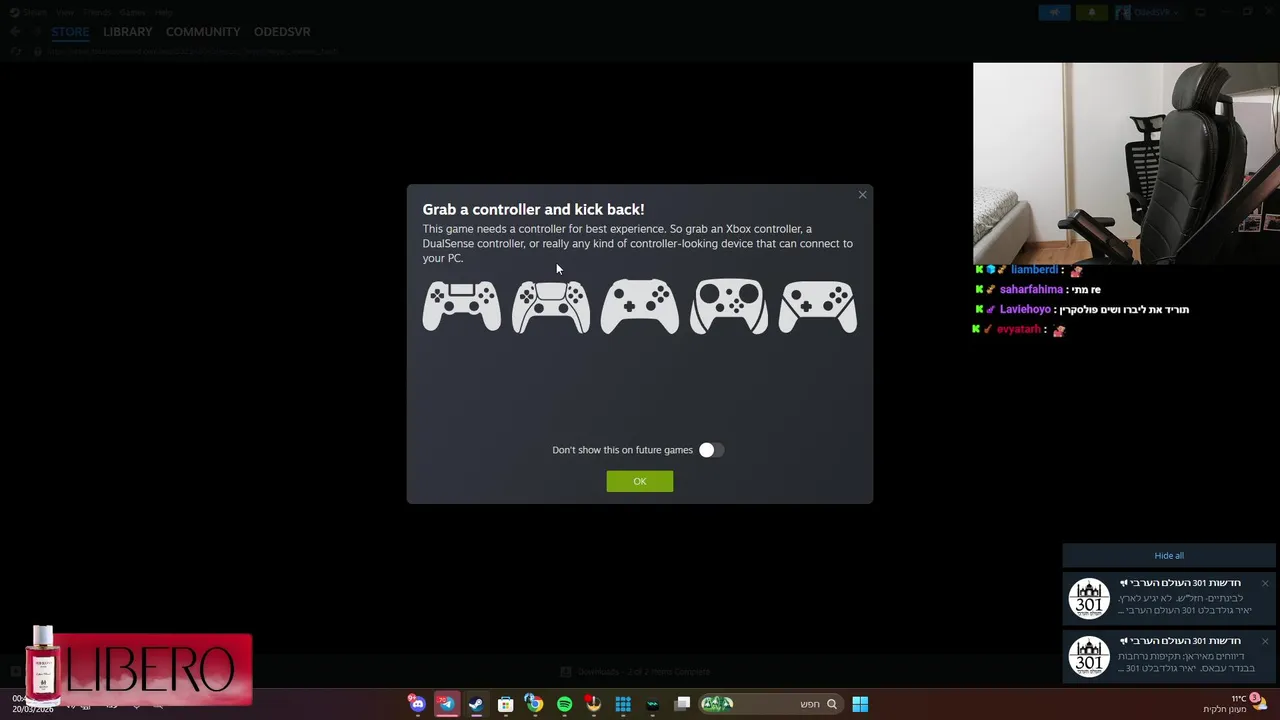Image resolution: width=1280 pixels, height=720 pixels.
Task: Open Discord from the taskbar
Action: point(417,704)
